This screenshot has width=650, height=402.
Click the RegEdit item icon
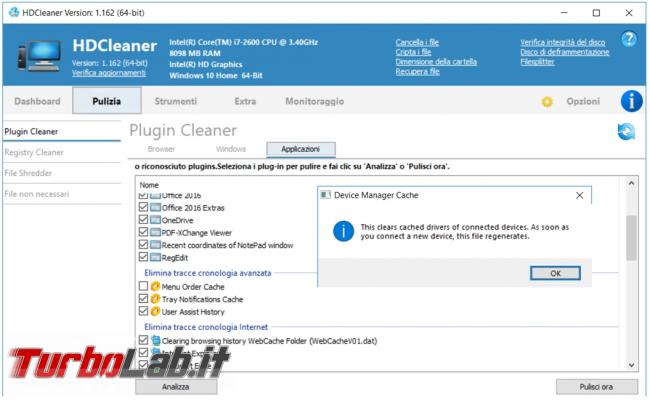155,257
